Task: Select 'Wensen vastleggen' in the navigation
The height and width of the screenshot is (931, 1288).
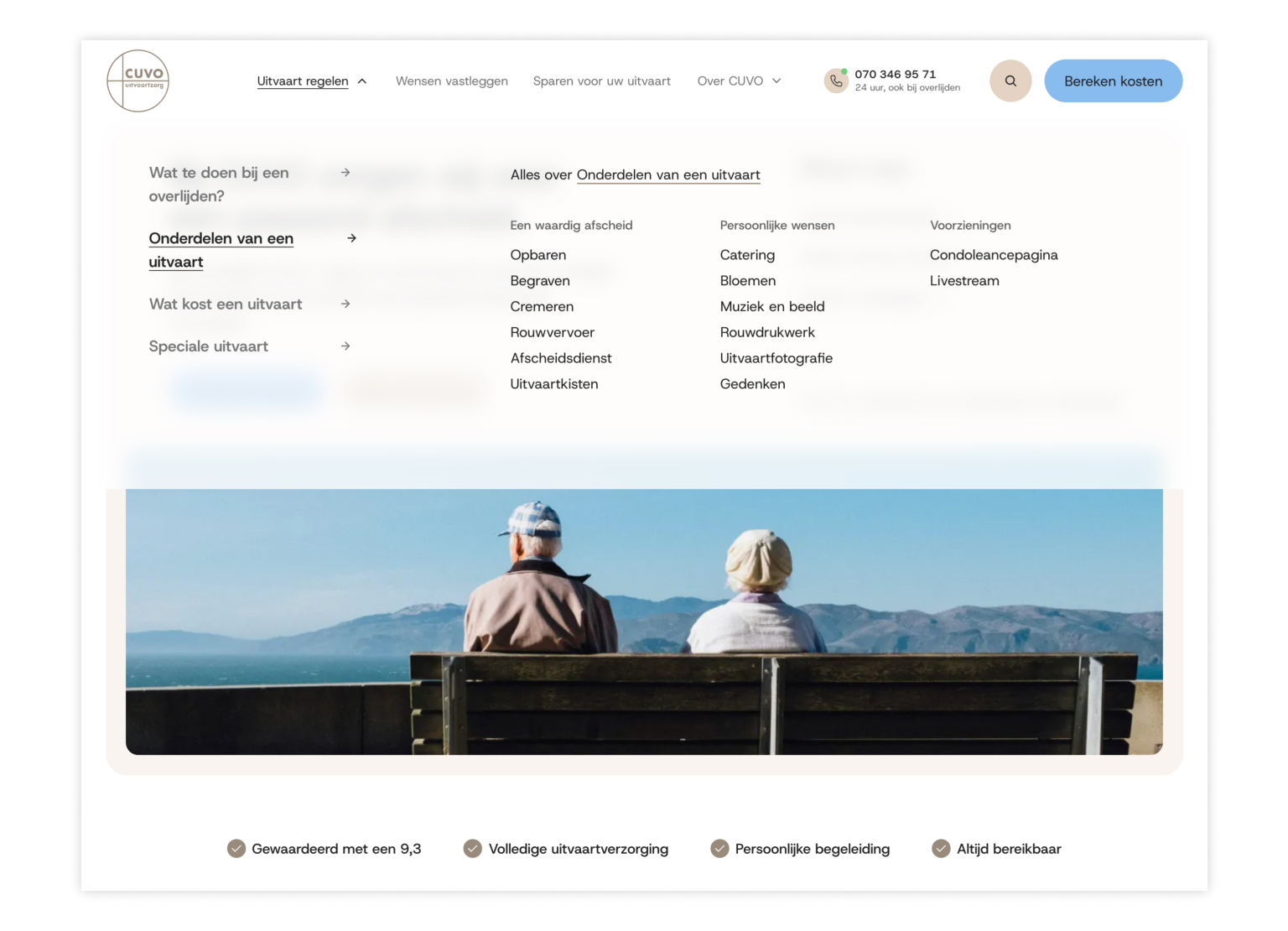Action: 451,81
